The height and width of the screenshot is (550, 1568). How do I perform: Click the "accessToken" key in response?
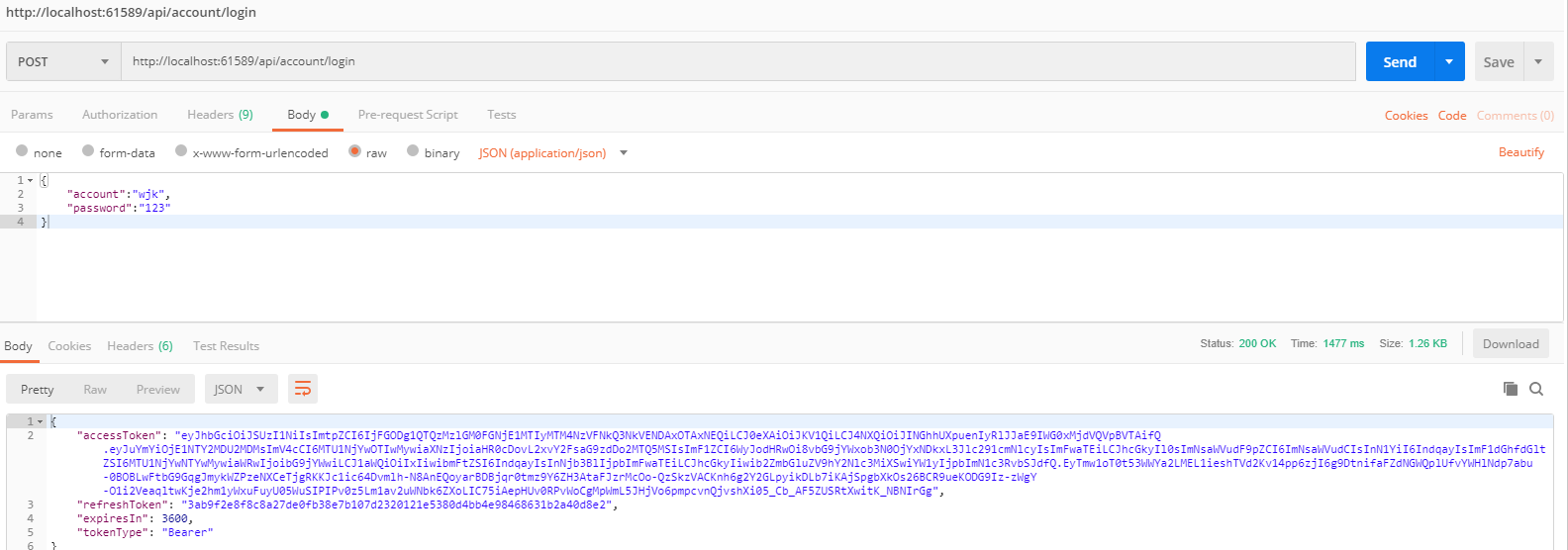click(119, 435)
